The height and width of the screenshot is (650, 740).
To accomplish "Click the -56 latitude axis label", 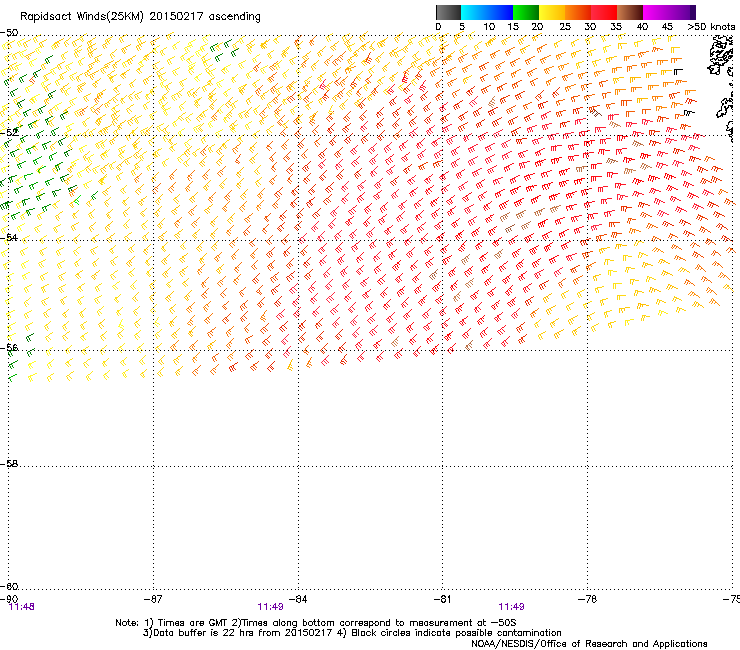I will pyautogui.click(x=9, y=348).
